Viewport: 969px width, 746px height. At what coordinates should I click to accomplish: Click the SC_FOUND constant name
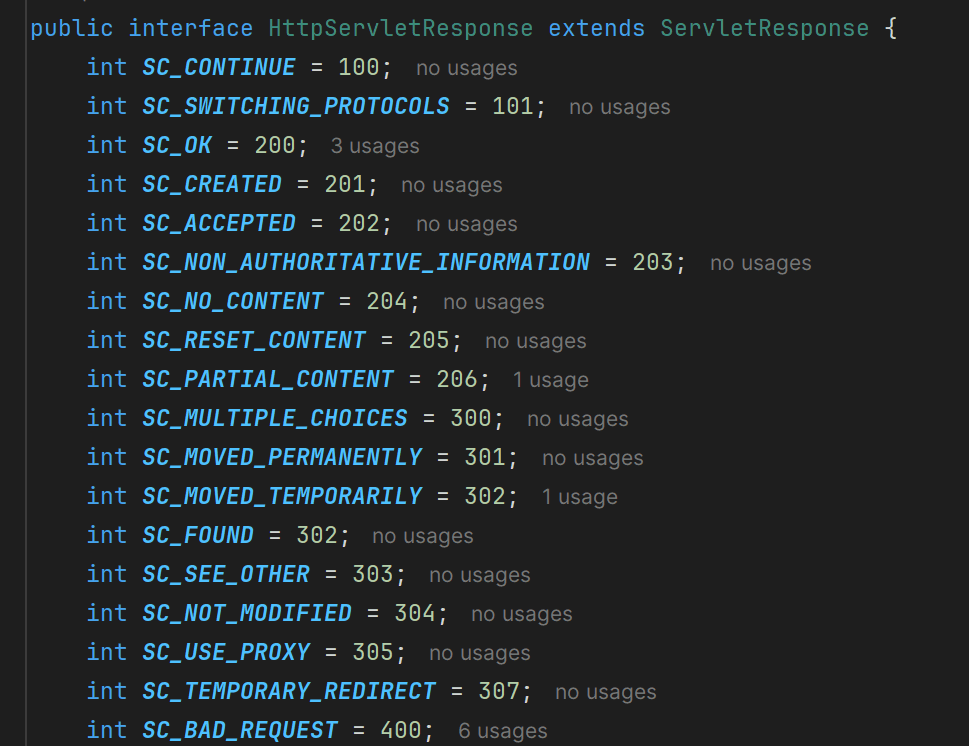pyautogui.click(x=198, y=536)
